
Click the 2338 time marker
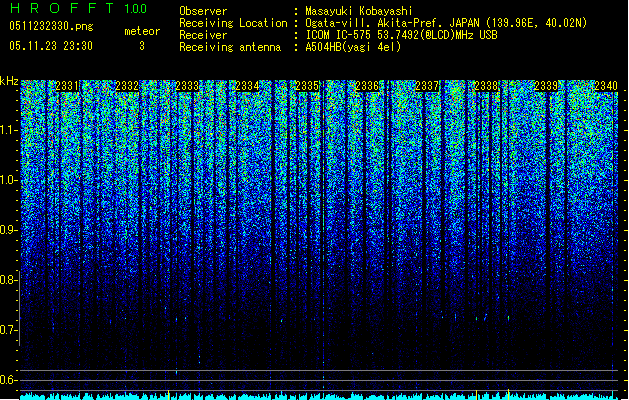486,86
